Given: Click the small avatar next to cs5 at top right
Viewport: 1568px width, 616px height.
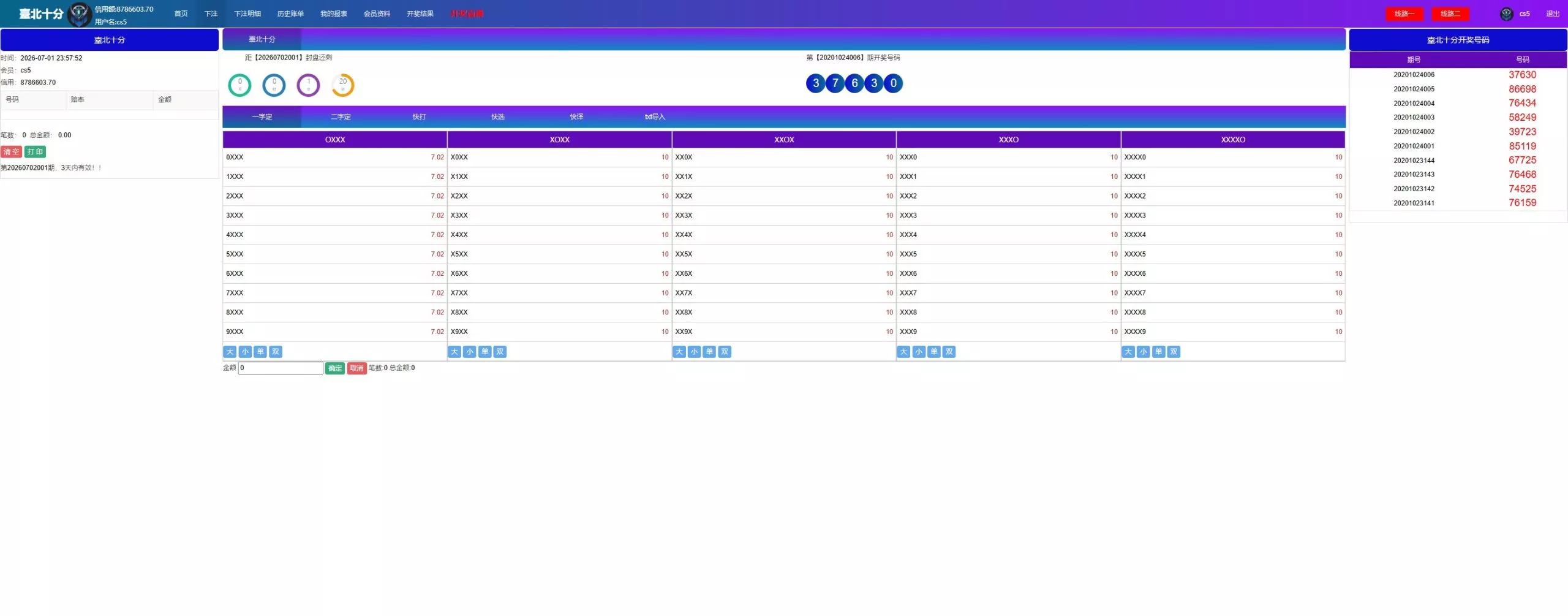Looking at the screenshot, I should [x=1506, y=13].
